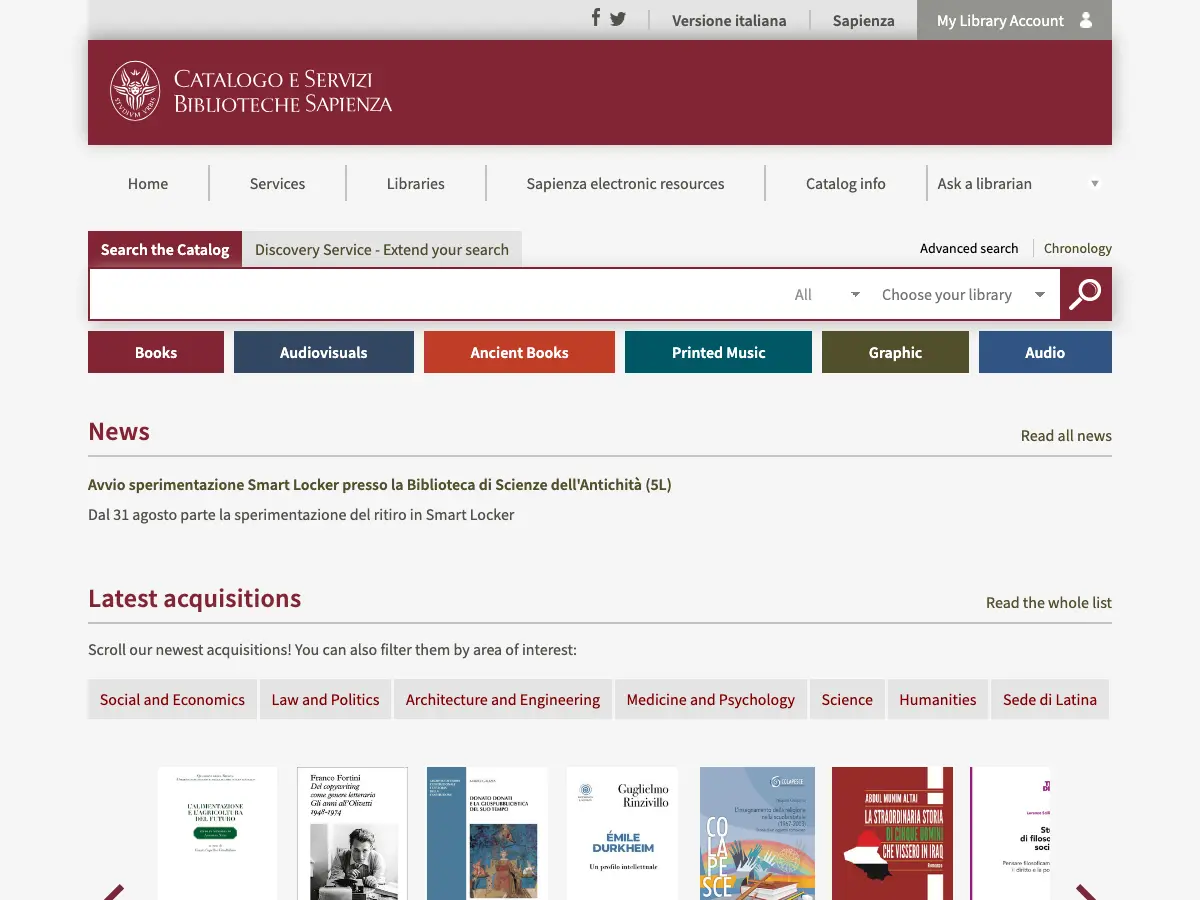Screen dimensions: 1200x900
Task: Open the Libraries menu
Action: (x=416, y=184)
